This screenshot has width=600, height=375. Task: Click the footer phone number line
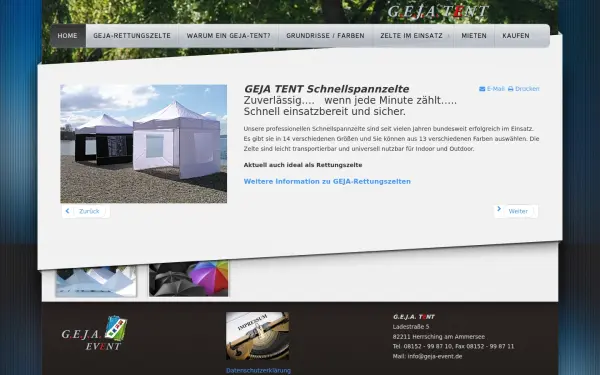(453, 346)
